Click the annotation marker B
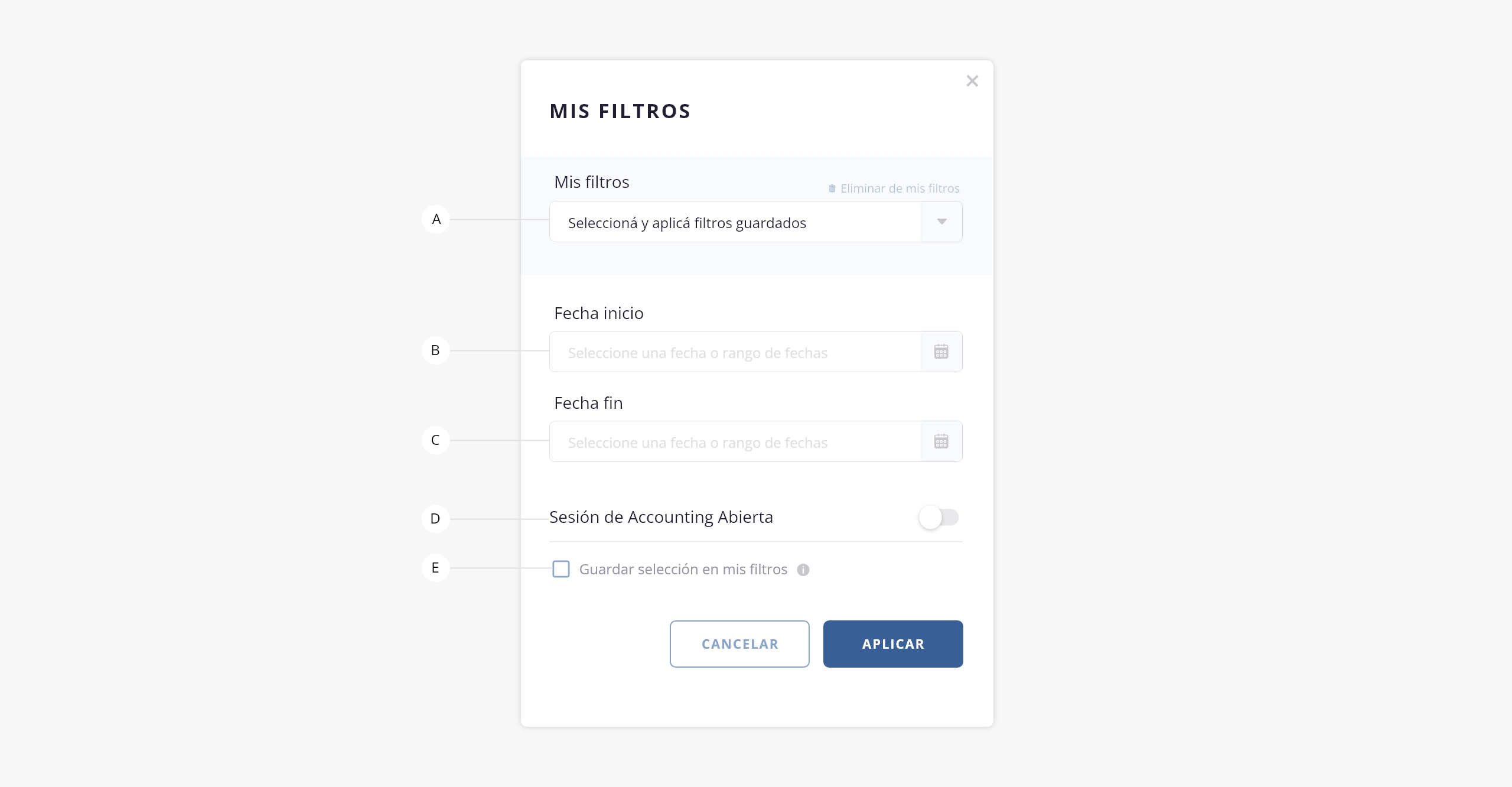Screen dimensions: 1512x787 point(436,350)
